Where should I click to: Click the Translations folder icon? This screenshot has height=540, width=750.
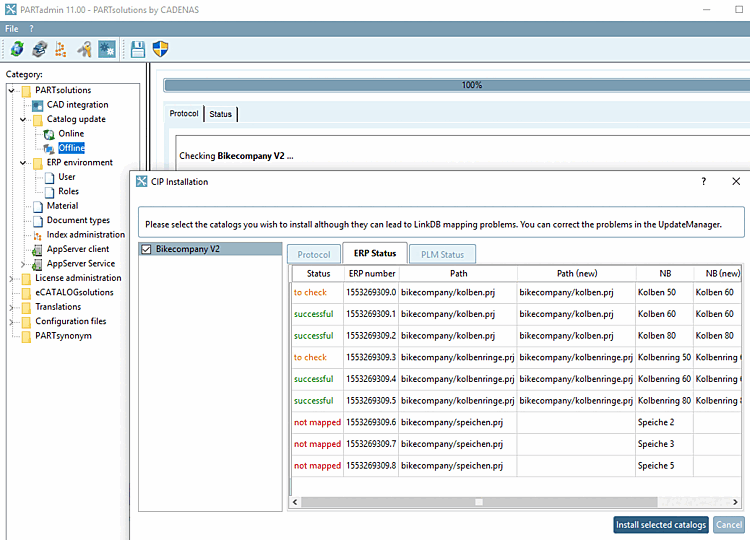click(27, 307)
